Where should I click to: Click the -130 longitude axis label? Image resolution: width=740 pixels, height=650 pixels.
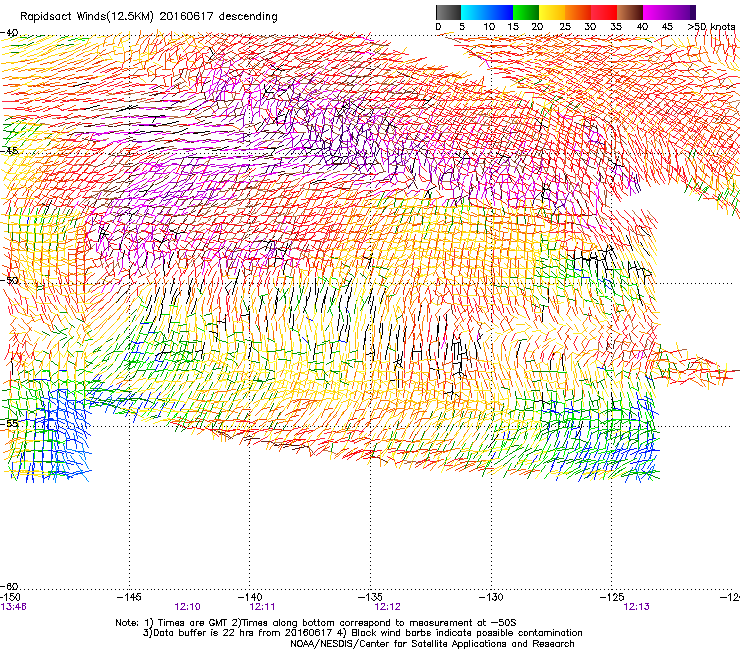491,597
